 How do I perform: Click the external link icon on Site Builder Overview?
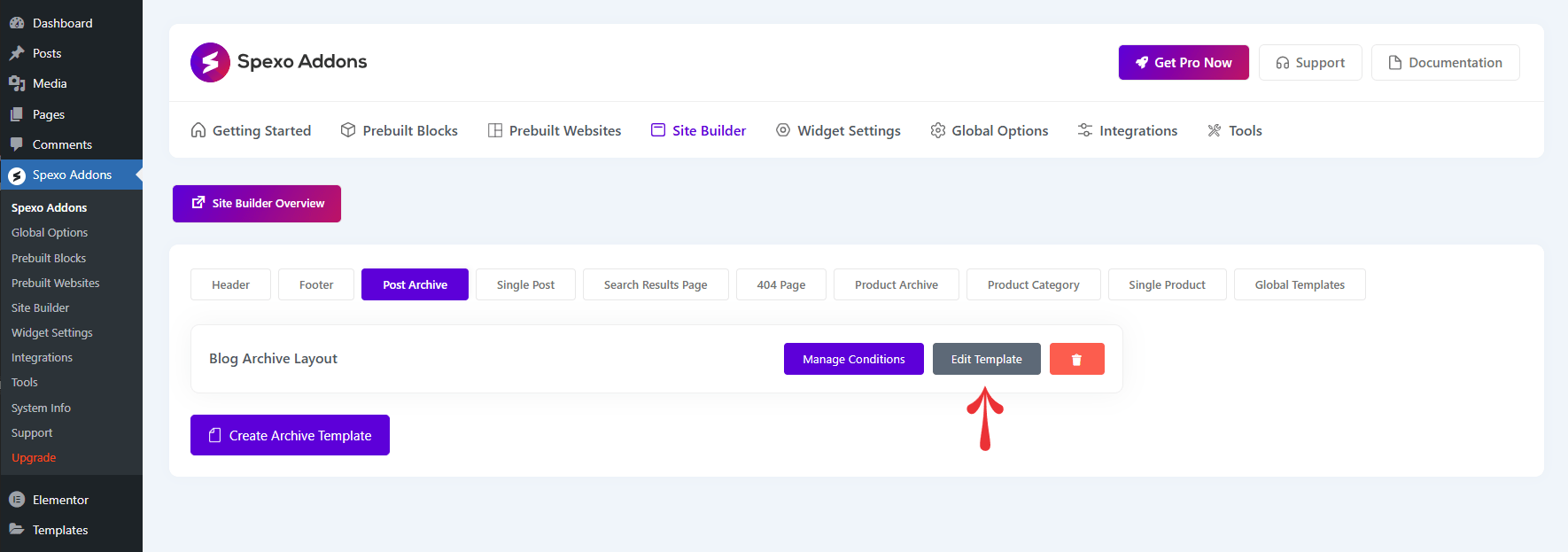(198, 203)
